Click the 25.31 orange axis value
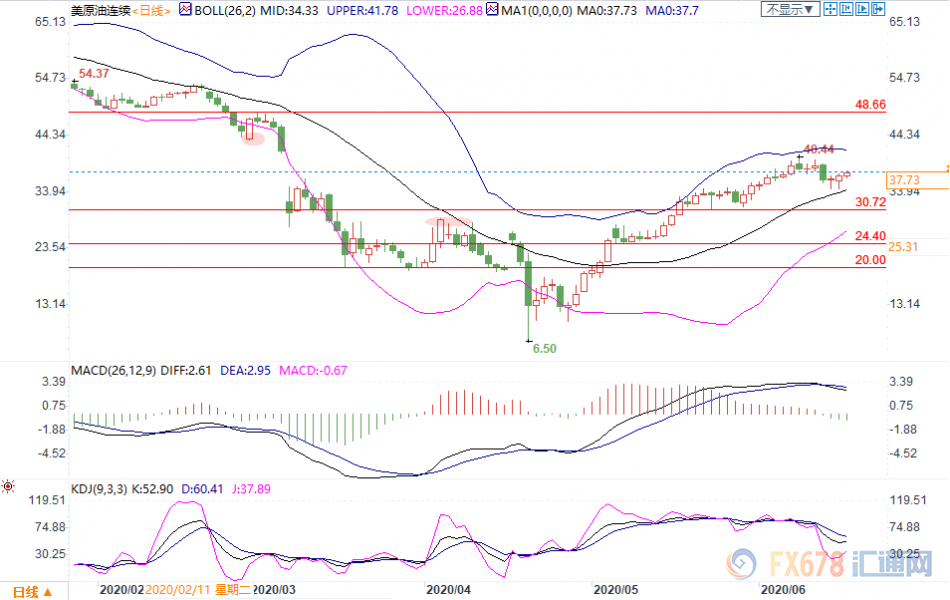The image size is (950, 600). click(x=903, y=247)
